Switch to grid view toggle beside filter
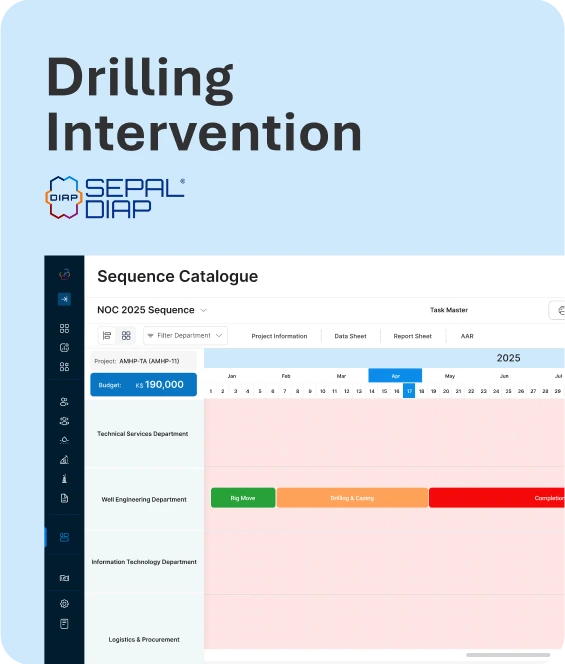This screenshot has width=565, height=664. coord(126,336)
